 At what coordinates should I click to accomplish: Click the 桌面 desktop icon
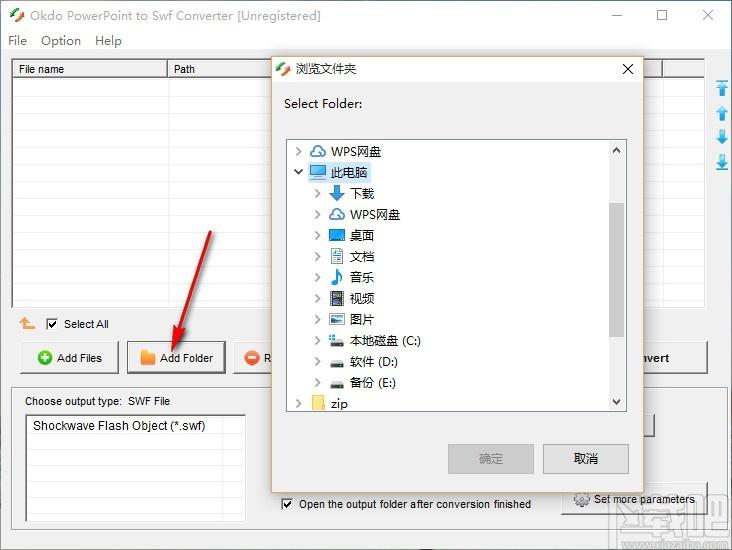point(337,235)
